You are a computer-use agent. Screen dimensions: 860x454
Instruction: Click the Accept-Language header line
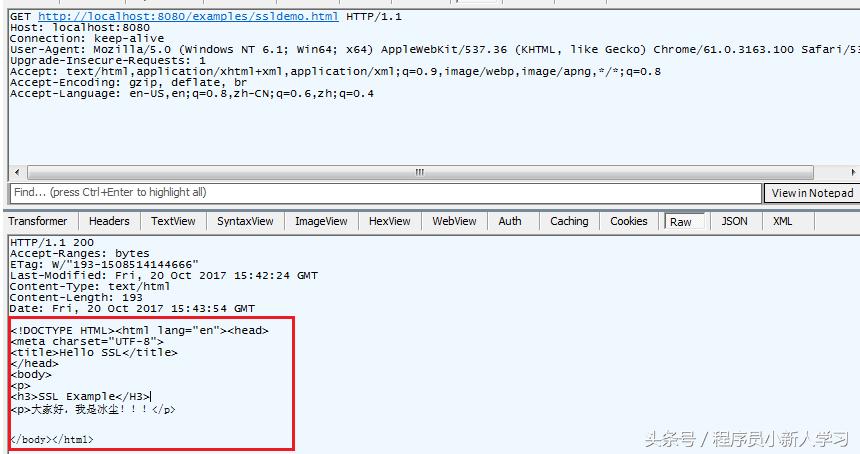click(191, 93)
